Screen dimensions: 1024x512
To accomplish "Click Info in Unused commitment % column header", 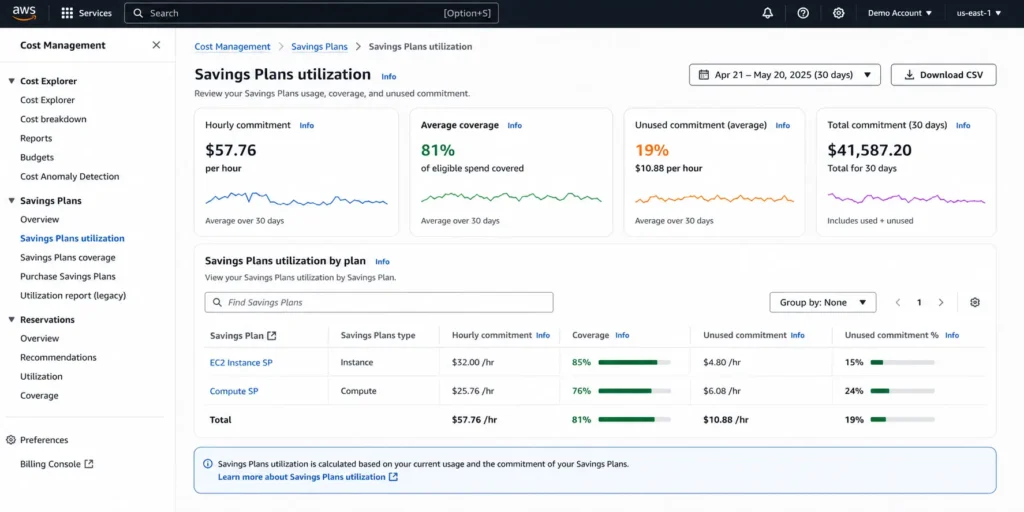I will click(952, 335).
